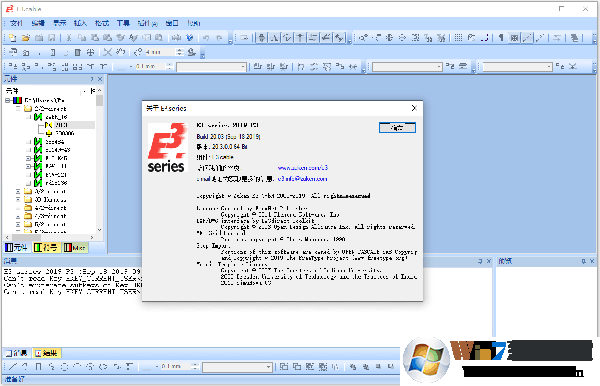The image size is (600, 386).
Task: Switch to the Misc tab
Action: [75, 248]
